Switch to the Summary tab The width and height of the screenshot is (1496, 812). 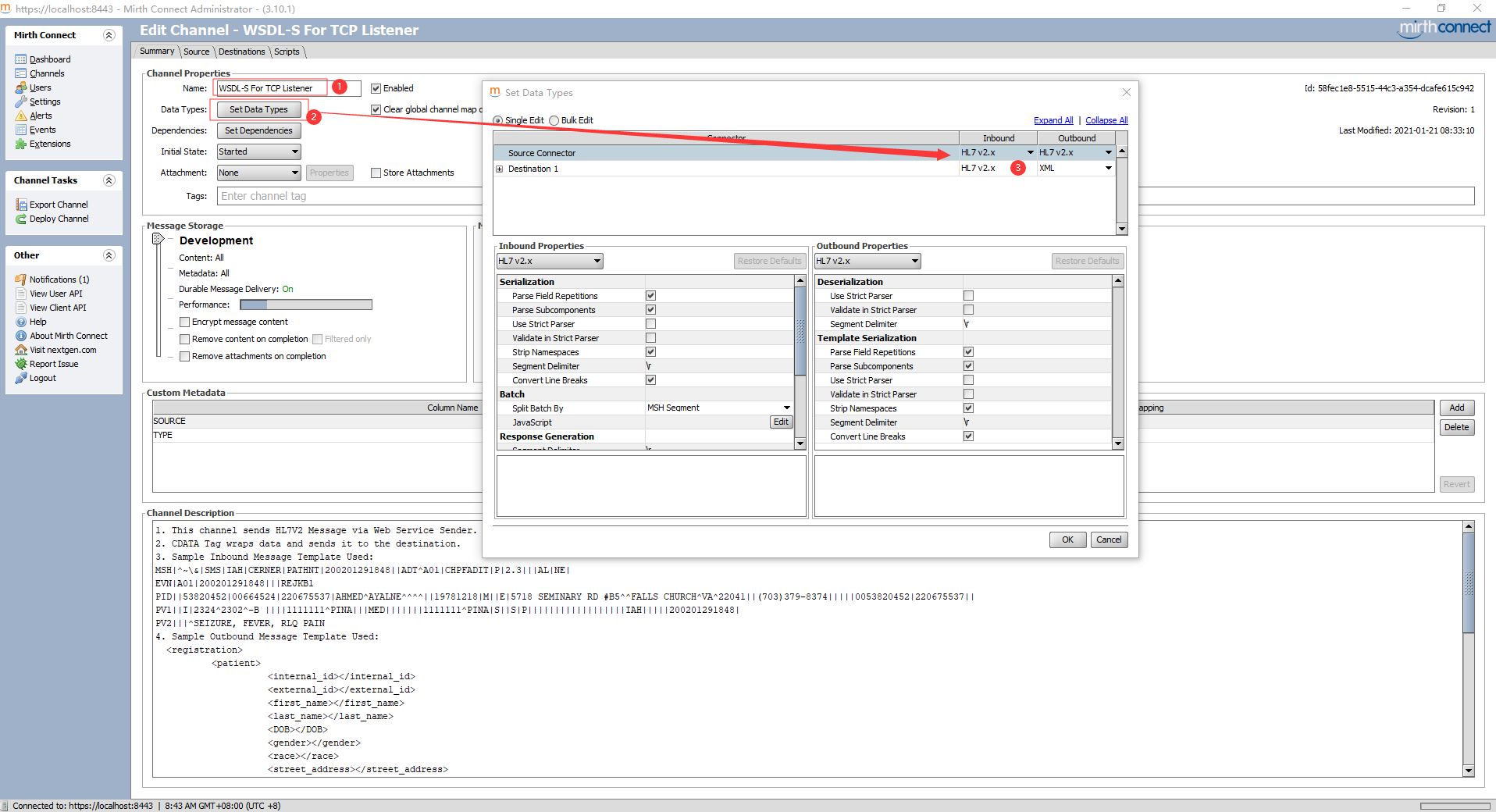[157, 51]
